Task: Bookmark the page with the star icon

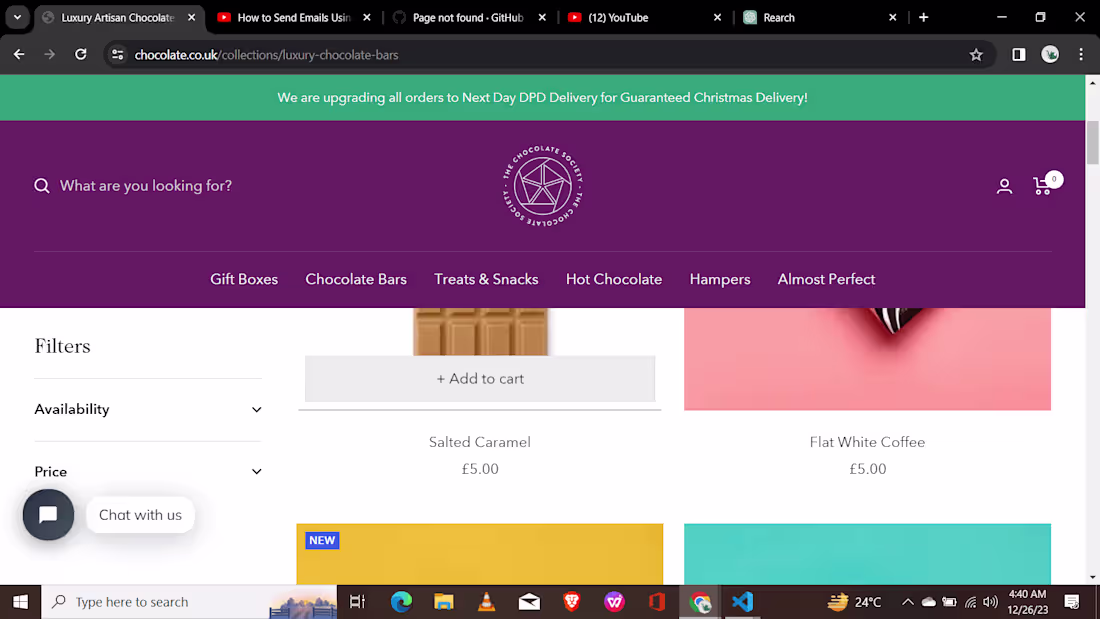Action: 975,55
